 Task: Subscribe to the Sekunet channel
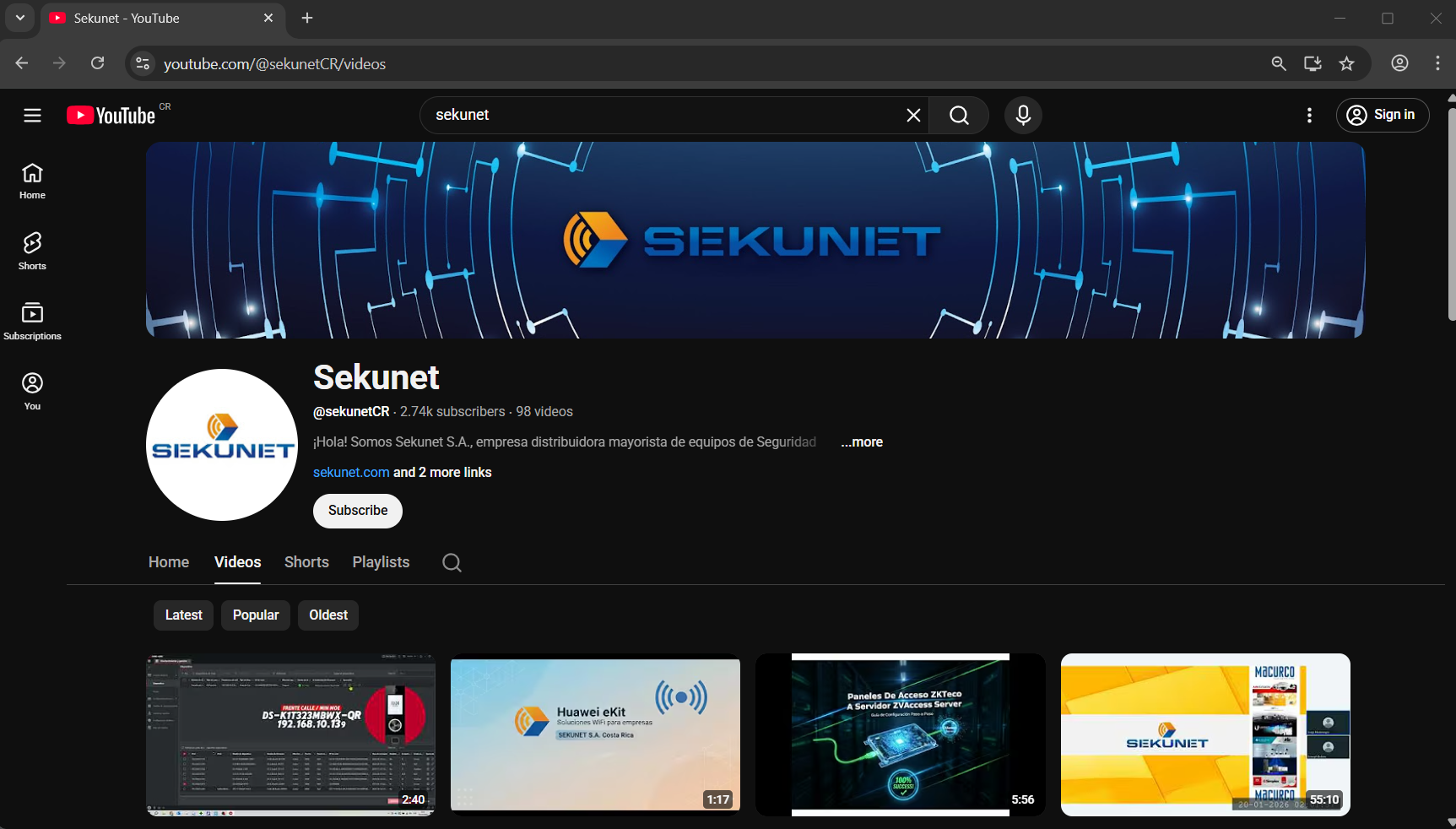(358, 511)
